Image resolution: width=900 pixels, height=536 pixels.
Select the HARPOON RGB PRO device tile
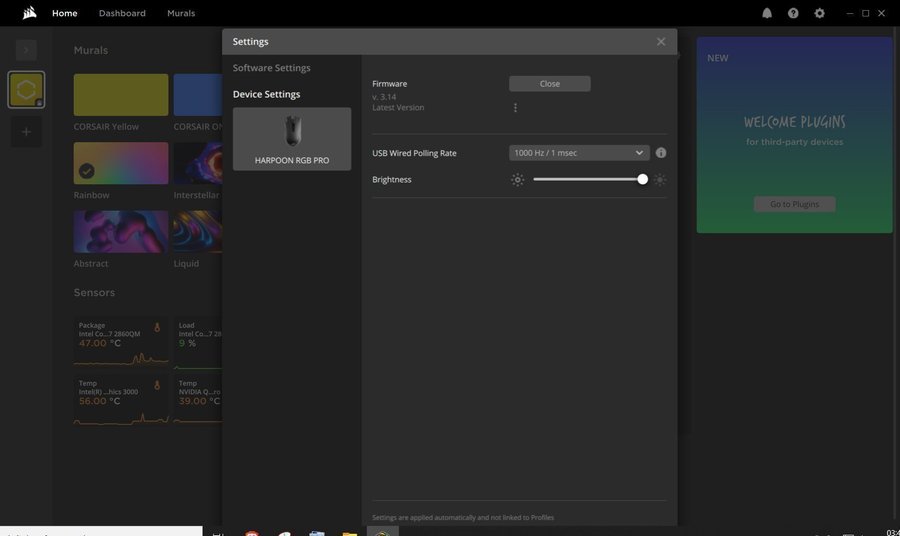(292, 139)
